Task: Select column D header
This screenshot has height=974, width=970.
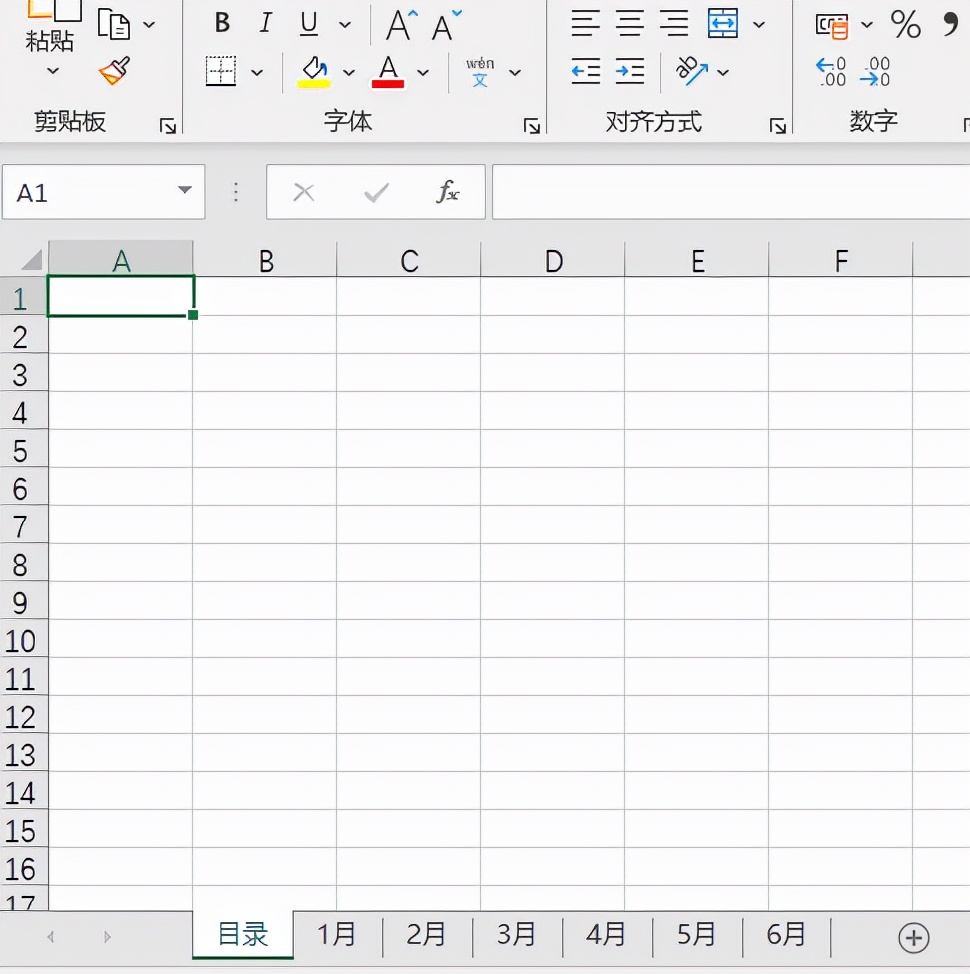Action: (x=553, y=261)
